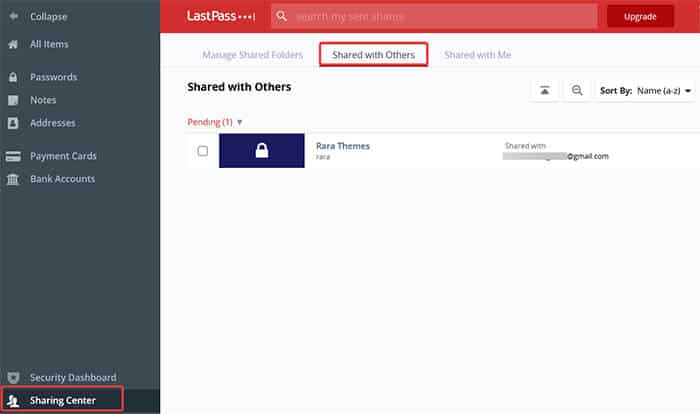The image size is (700, 414).
Task: Click the Rara Themes lock thumbnail
Action: pos(262,151)
